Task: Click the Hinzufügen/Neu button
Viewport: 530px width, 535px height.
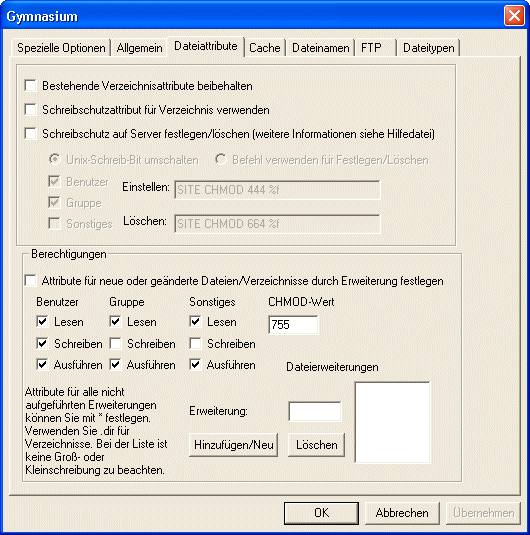Action: (x=233, y=445)
